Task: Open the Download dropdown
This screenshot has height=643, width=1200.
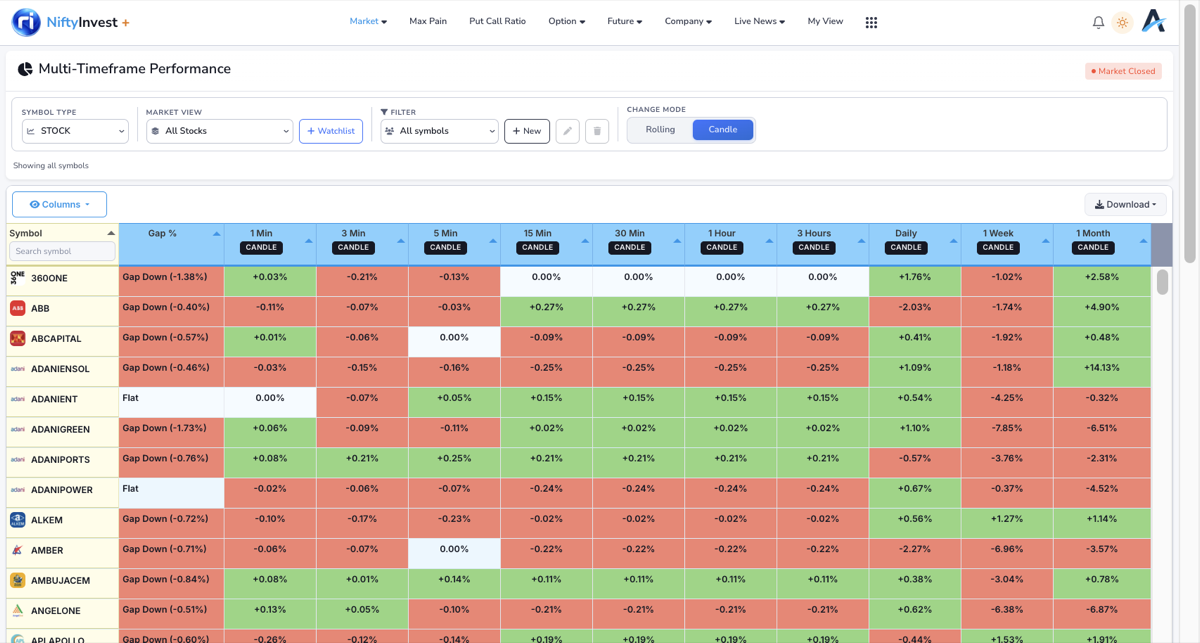Action: (x=1125, y=204)
